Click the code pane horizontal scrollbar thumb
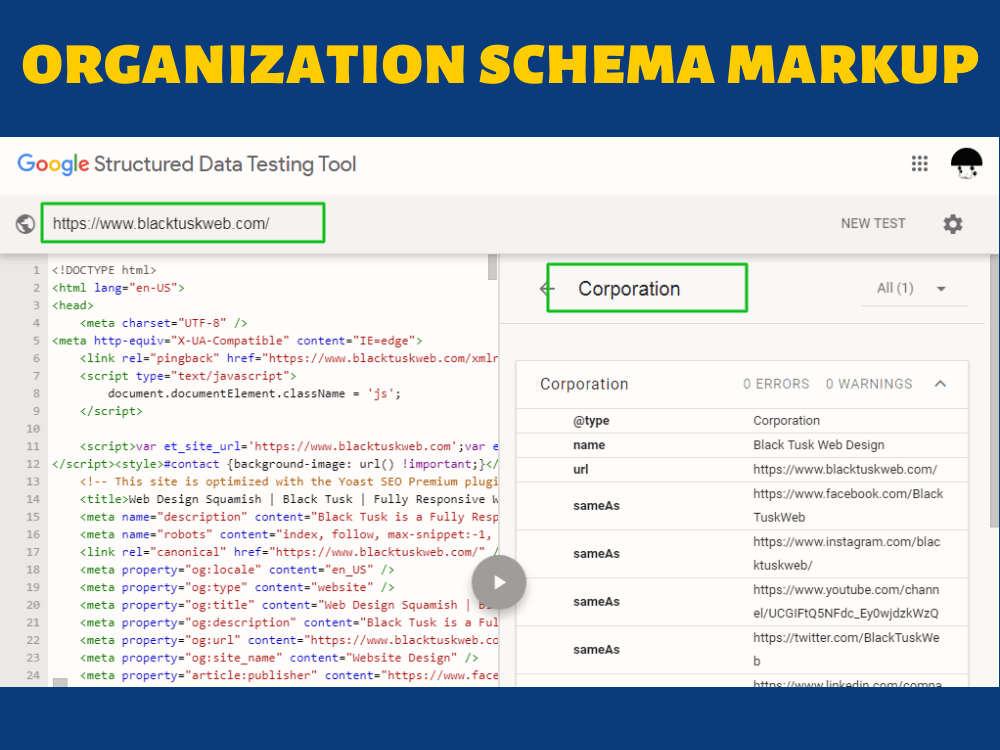1000x750 pixels. (60, 682)
